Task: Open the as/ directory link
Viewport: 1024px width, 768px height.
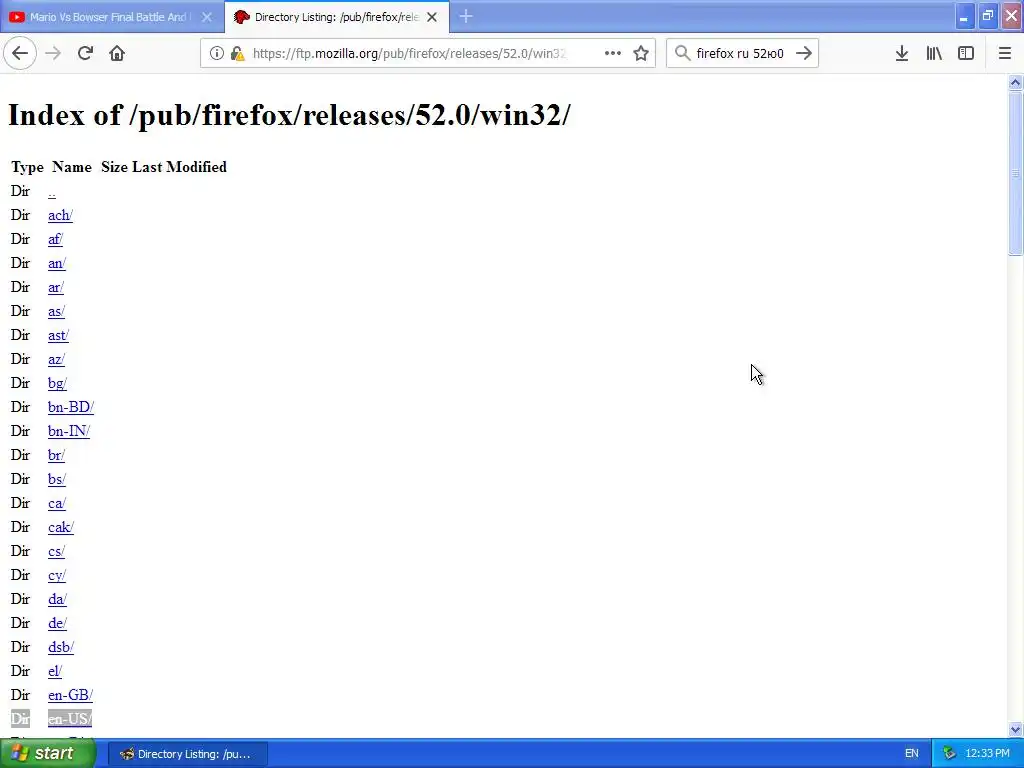Action: point(56,311)
